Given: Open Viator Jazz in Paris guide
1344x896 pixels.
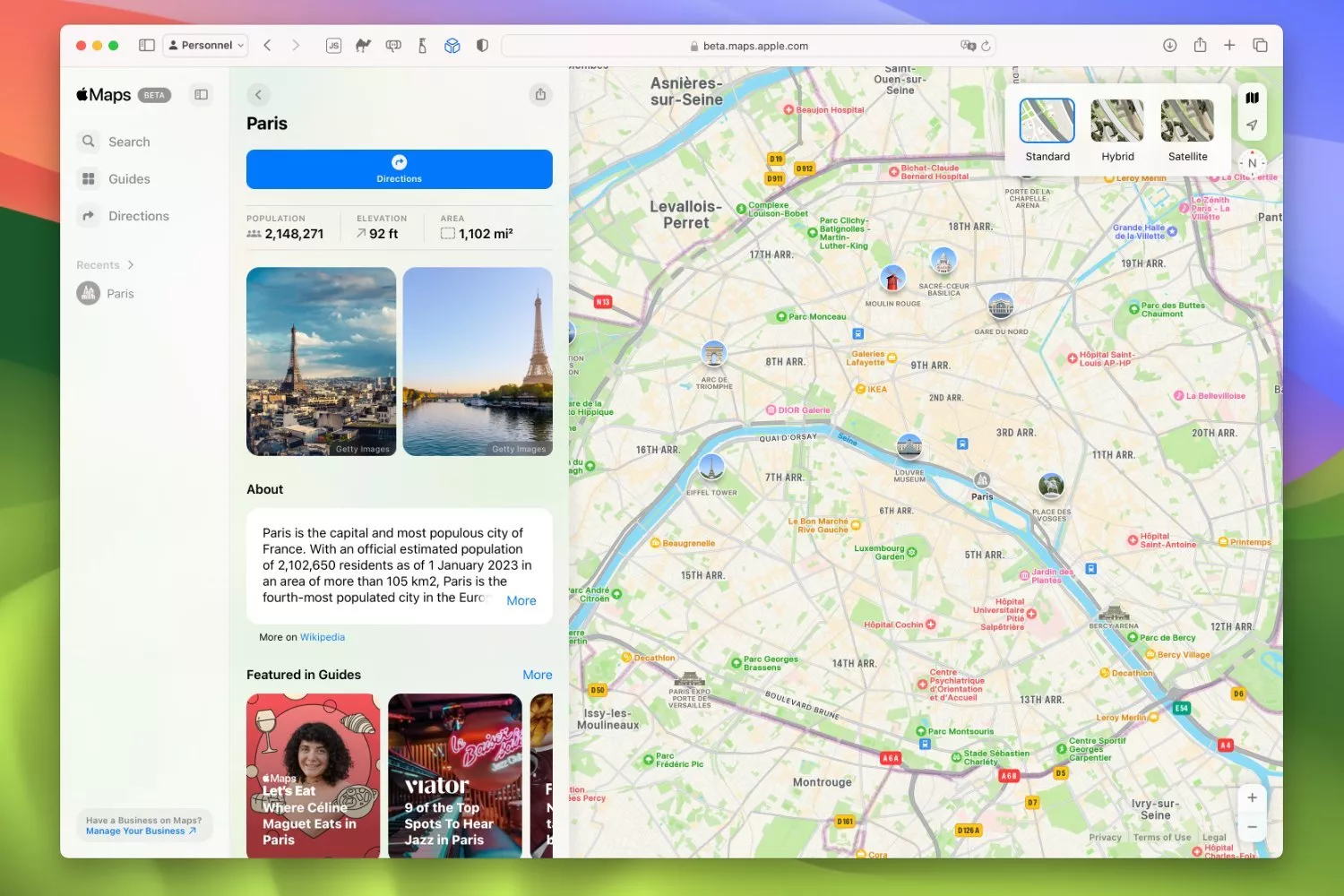Looking at the screenshot, I should pos(454,776).
